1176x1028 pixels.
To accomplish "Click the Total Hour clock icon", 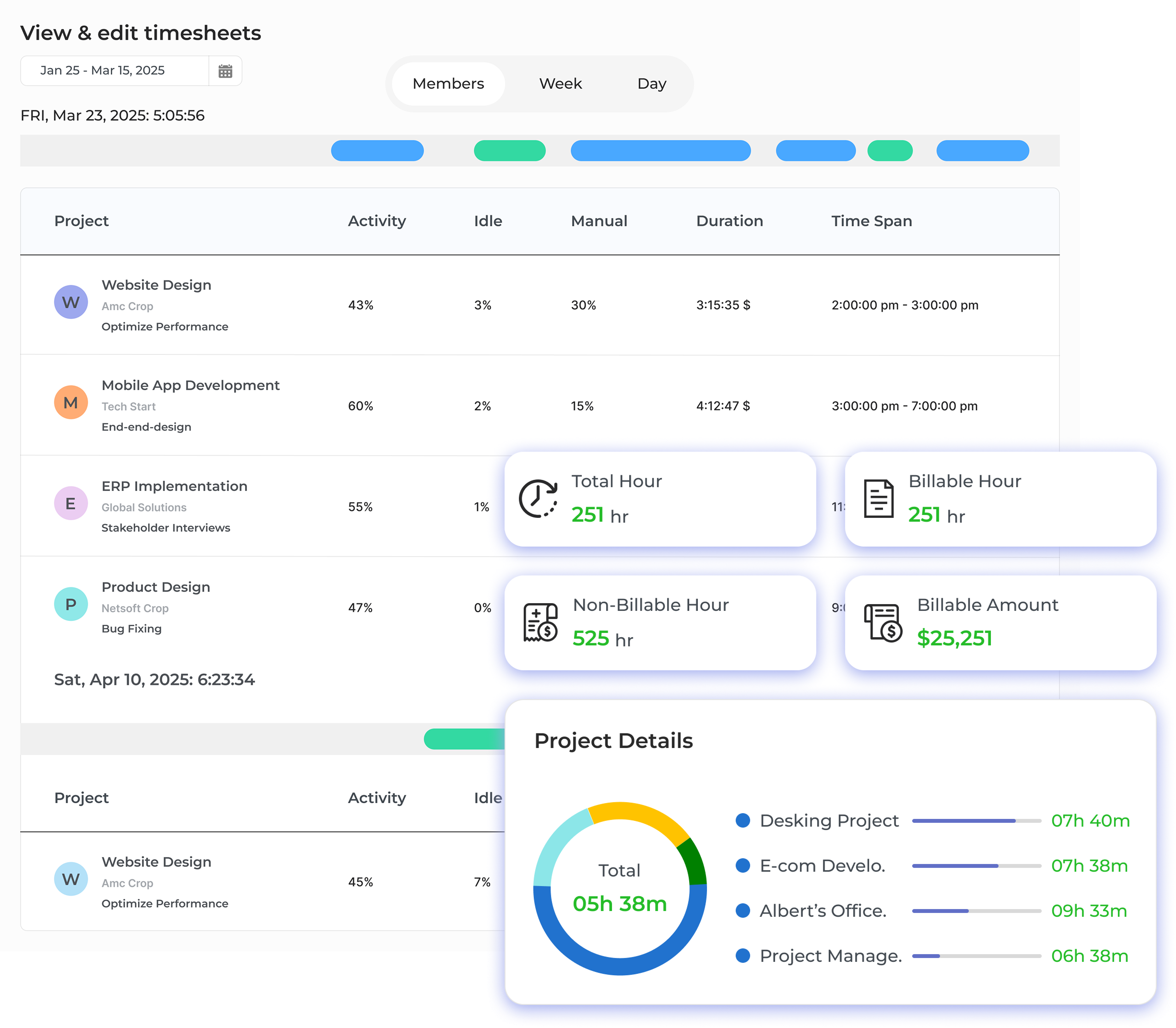I will [538, 499].
